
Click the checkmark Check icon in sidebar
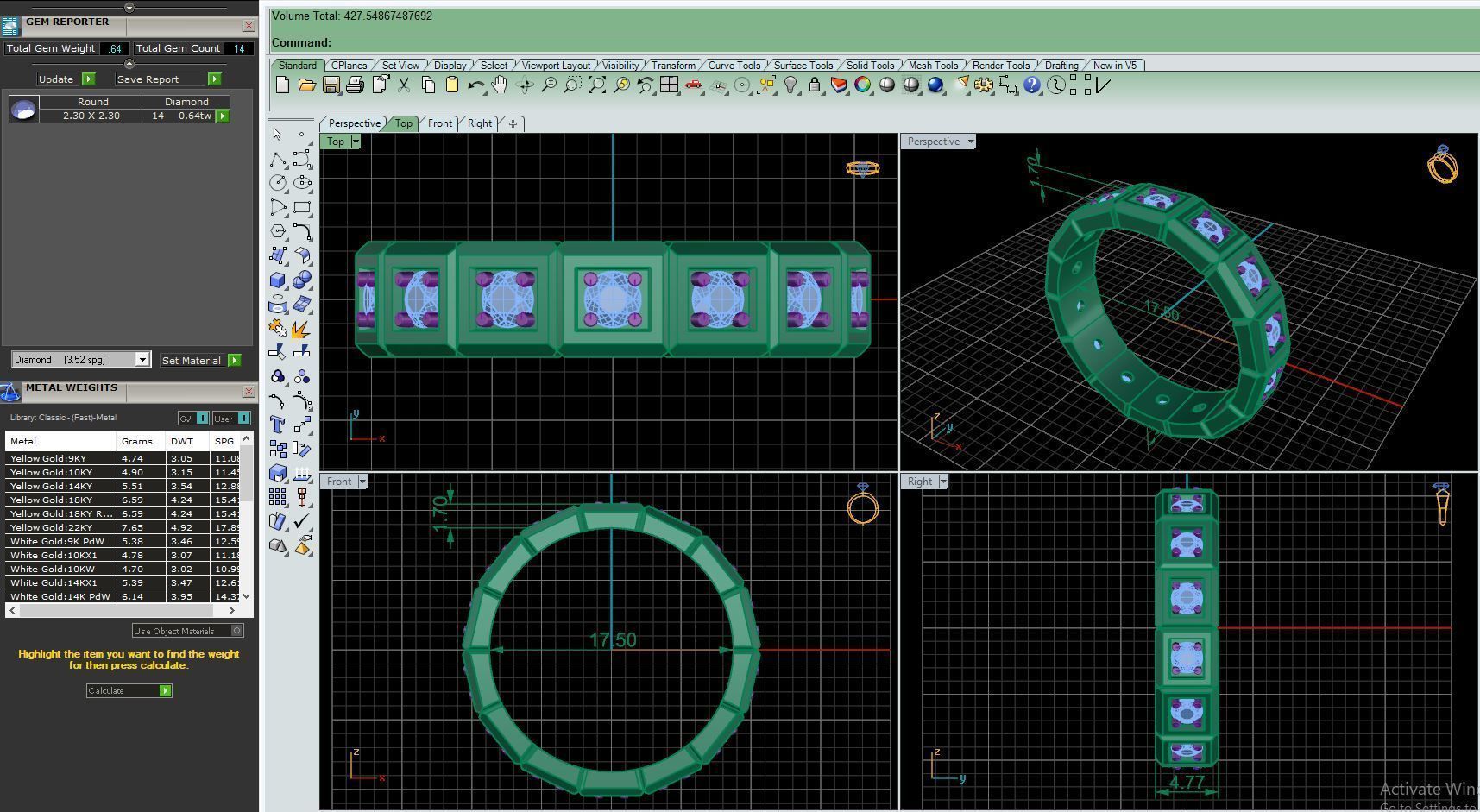[302, 521]
